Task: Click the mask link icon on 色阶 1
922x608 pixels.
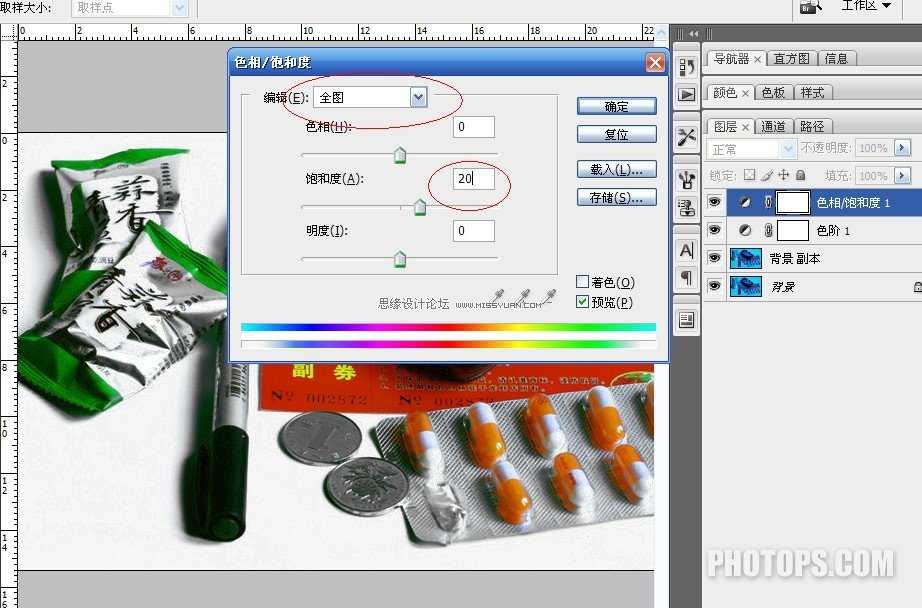Action: [768, 230]
